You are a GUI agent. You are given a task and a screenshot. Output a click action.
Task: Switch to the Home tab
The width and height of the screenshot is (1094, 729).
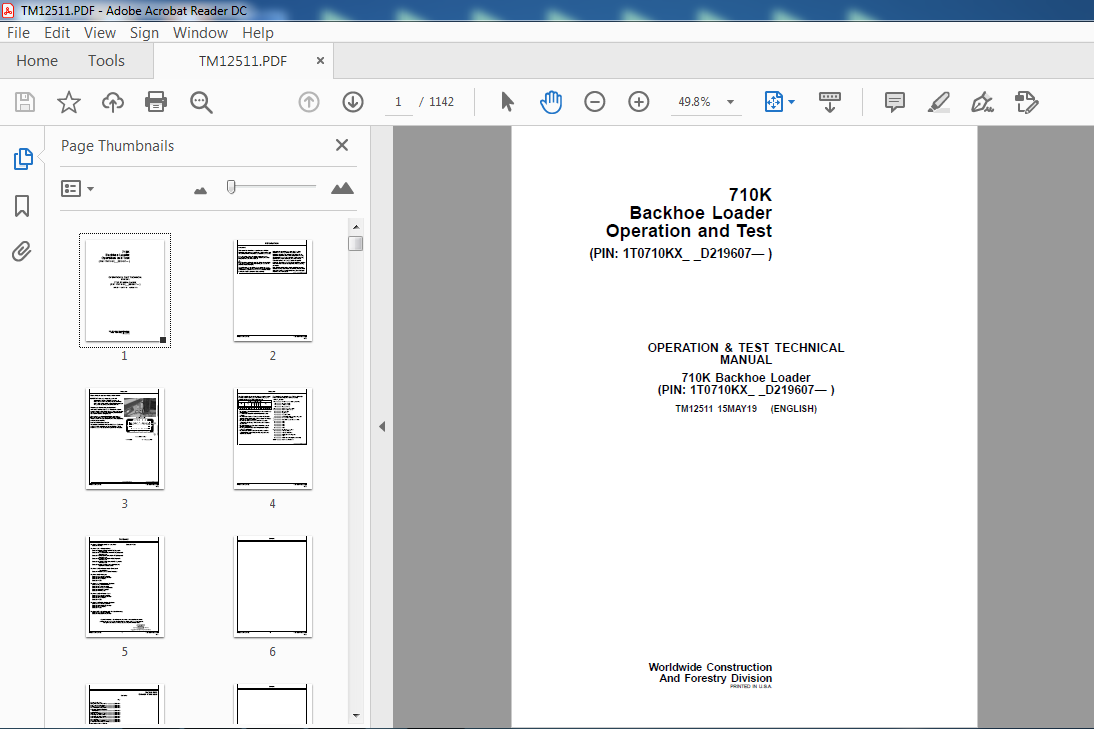tap(37, 61)
